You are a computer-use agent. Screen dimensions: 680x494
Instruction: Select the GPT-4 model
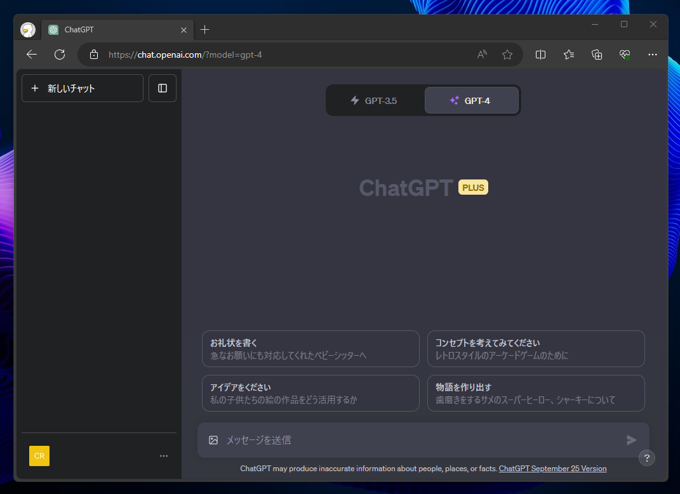pyautogui.click(x=471, y=101)
